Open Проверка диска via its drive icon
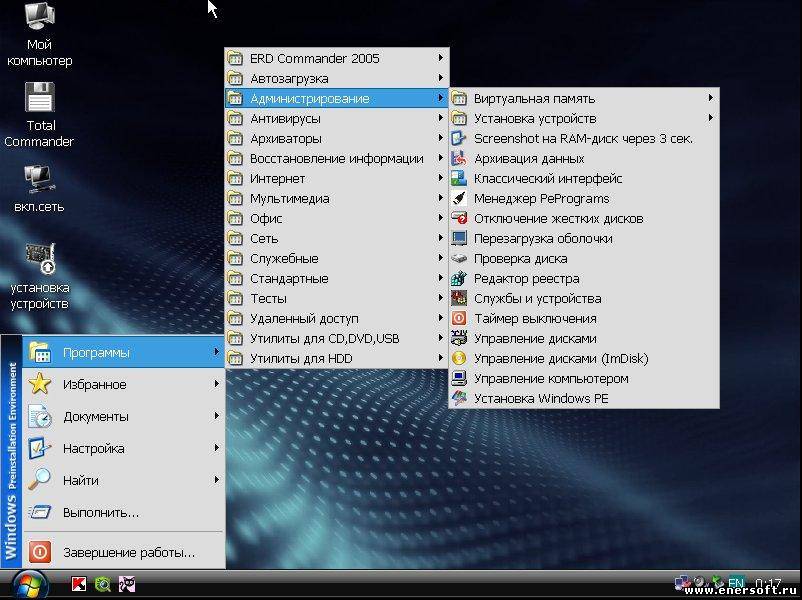 coord(459,258)
